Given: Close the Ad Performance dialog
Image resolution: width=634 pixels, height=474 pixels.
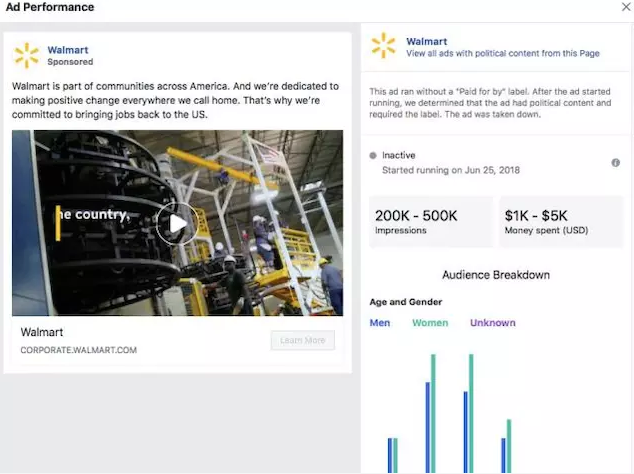Looking at the screenshot, I should pyautogui.click(x=626, y=6).
